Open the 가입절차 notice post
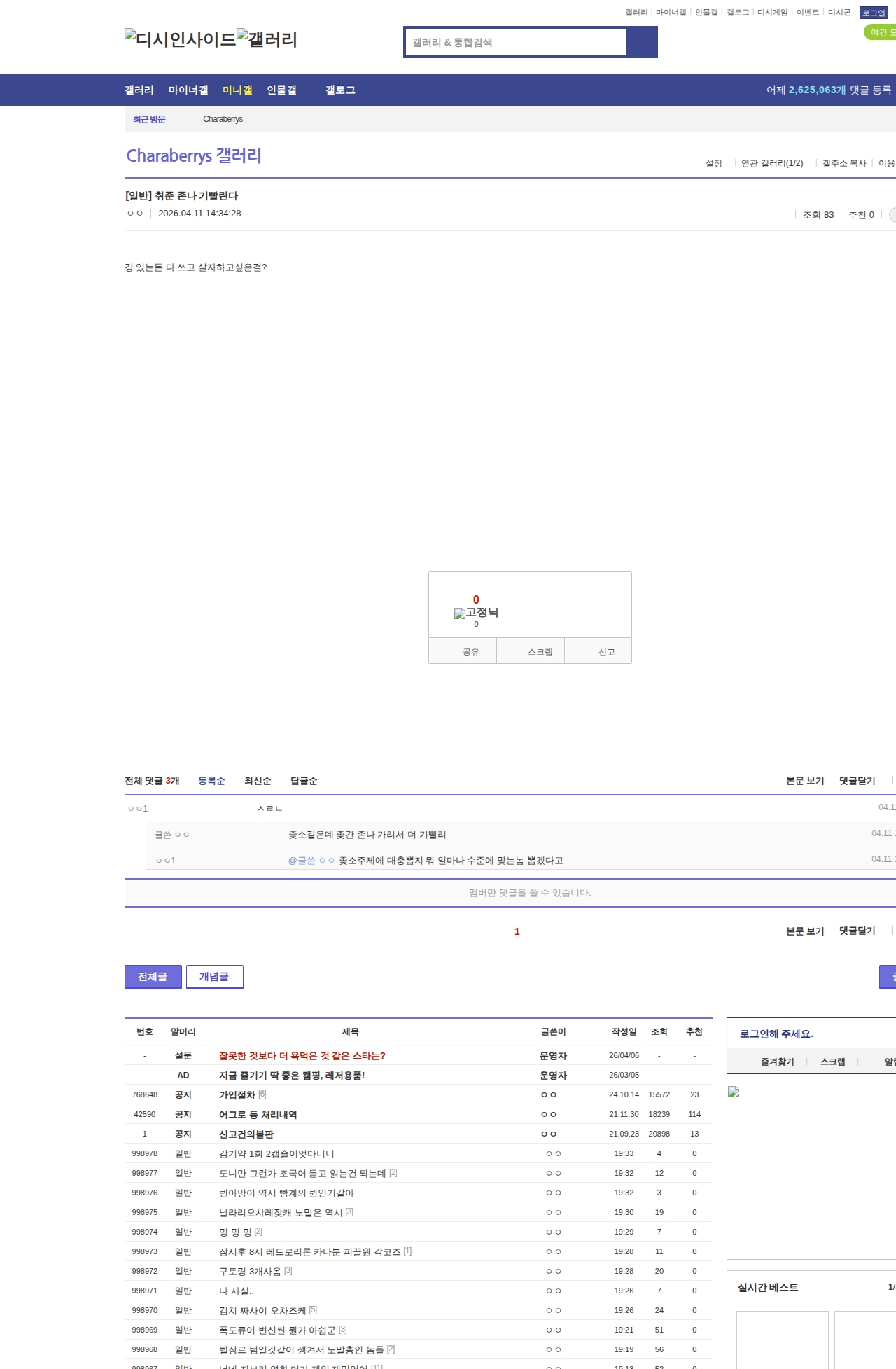896x1369 pixels. (237, 1094)
